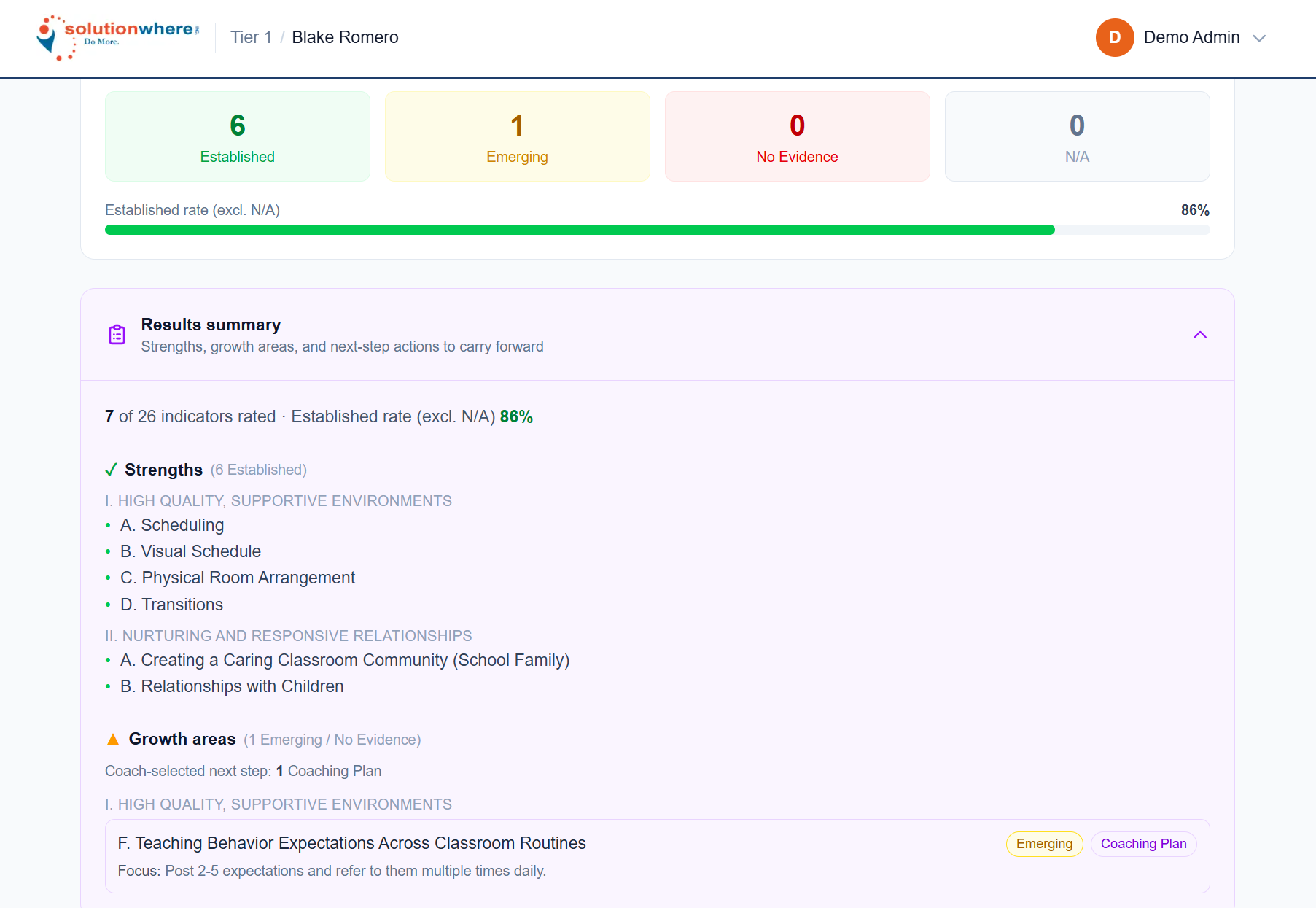Click Established rate (excl. N/A) label above bar
The width and height of the screenshot is (1316, 908).
coord(192,210)
